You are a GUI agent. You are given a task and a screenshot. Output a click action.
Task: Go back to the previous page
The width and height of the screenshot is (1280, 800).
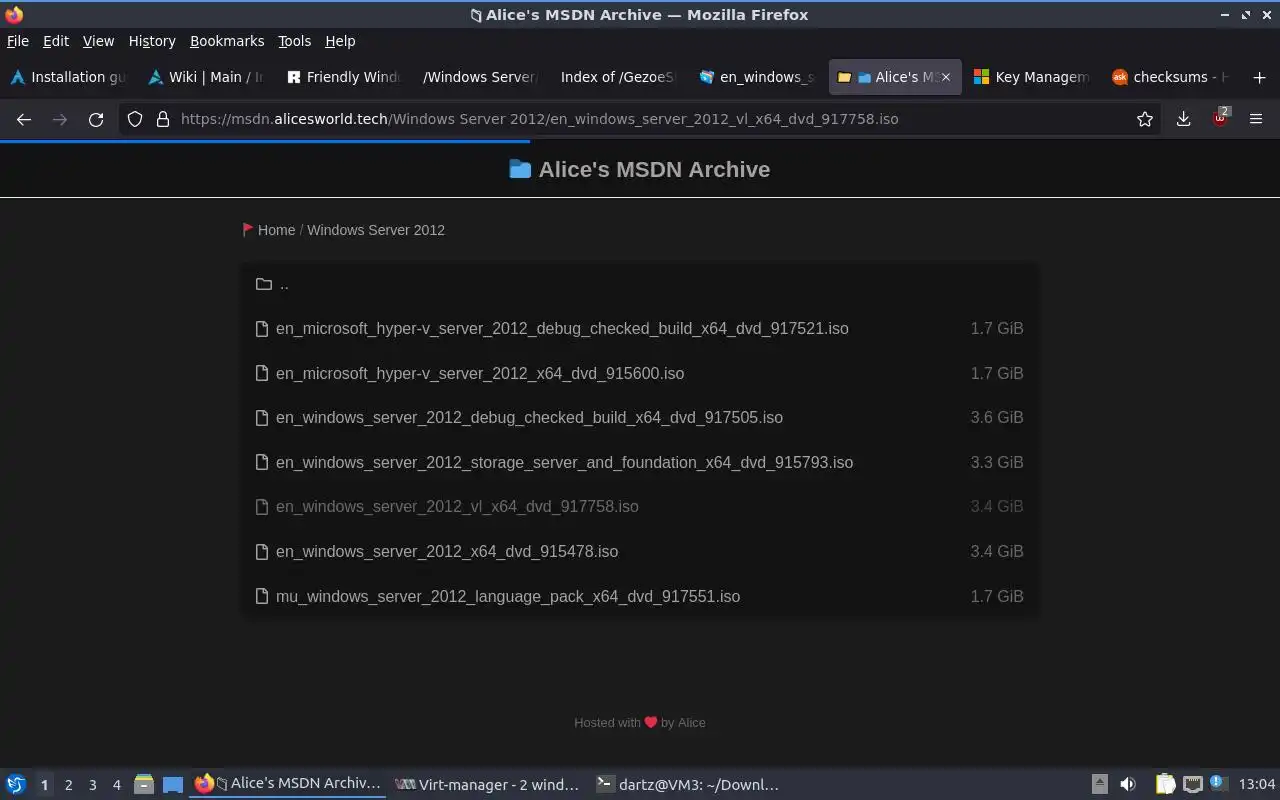[24, 119]
